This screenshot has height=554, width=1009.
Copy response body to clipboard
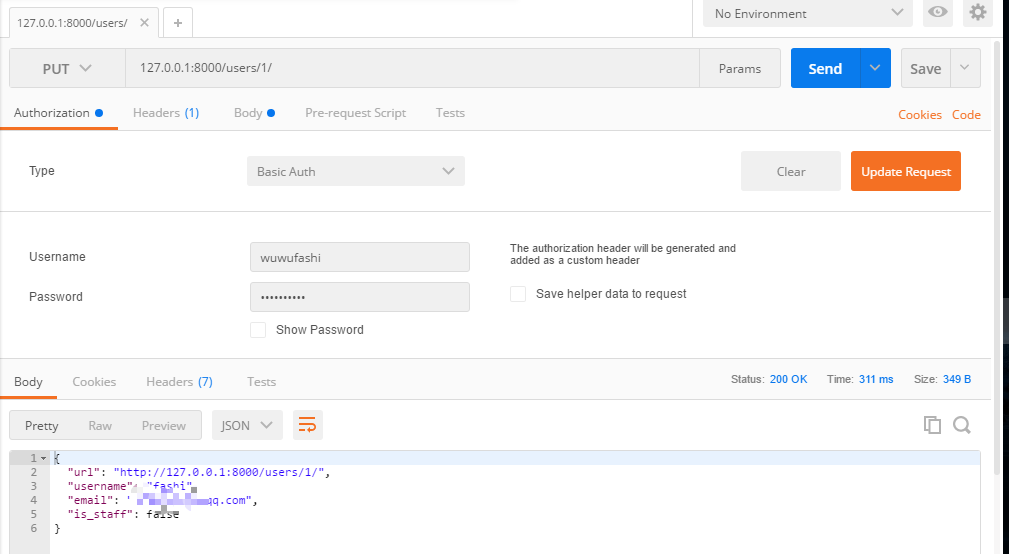tap(932, 425)
